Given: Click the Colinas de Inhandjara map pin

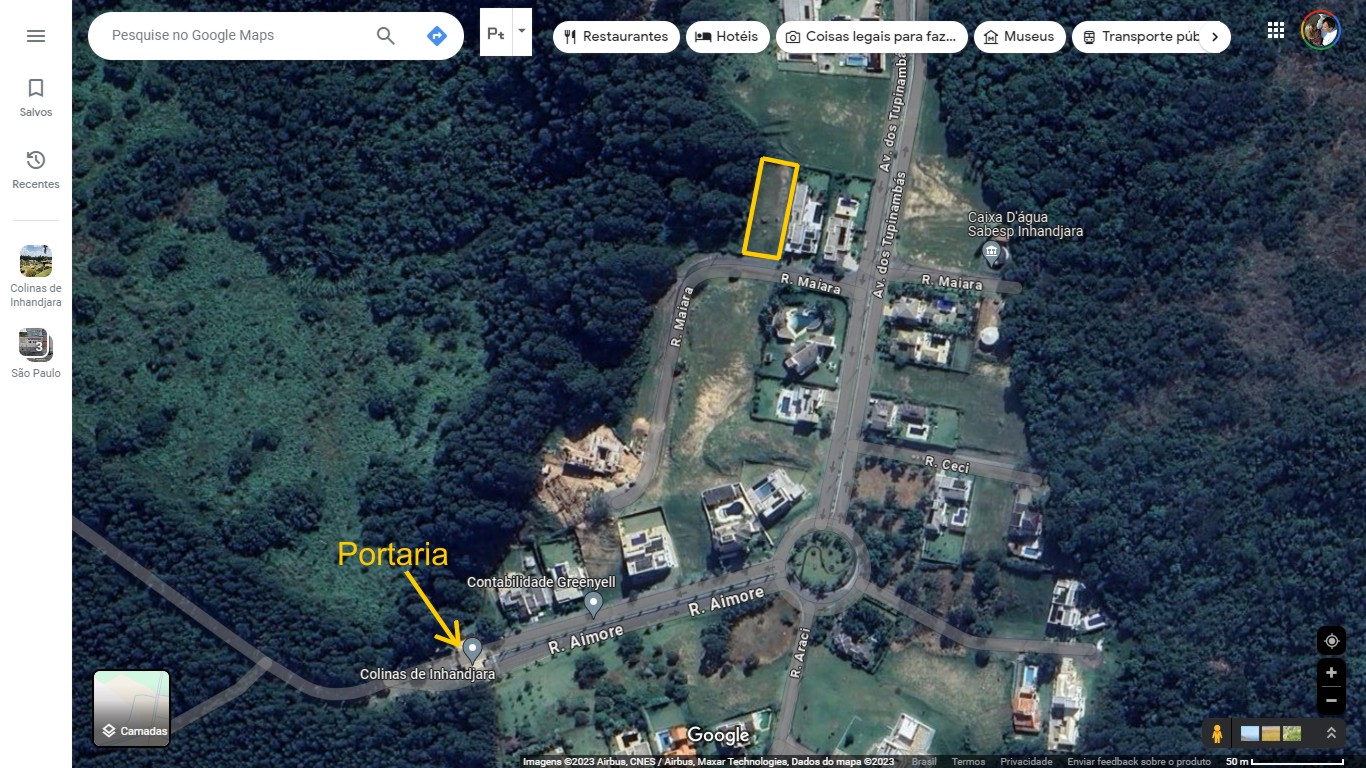Looking at the screenshot, I should click(x=472, y=651).
